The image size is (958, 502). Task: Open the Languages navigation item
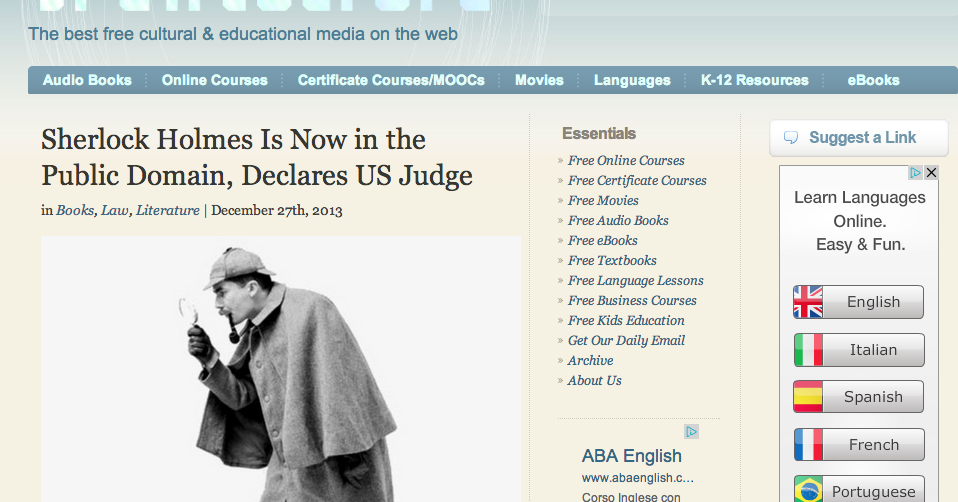632,80
